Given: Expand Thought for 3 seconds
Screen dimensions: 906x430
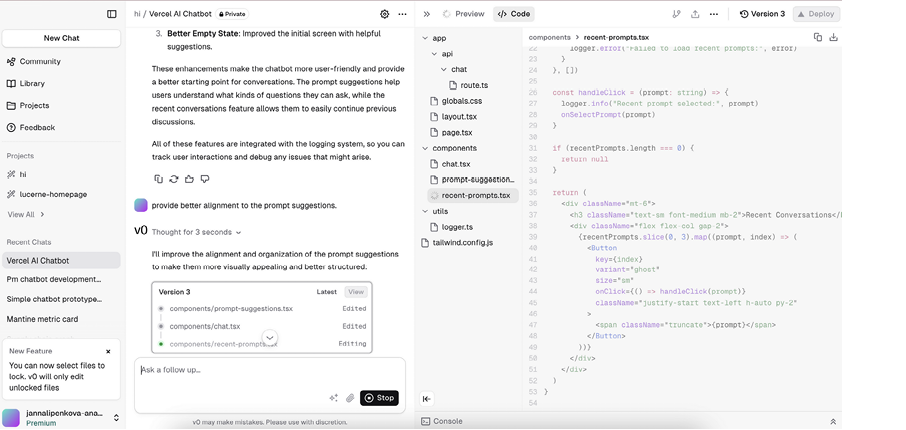Looking at the screenshot, I should (196, 232).
